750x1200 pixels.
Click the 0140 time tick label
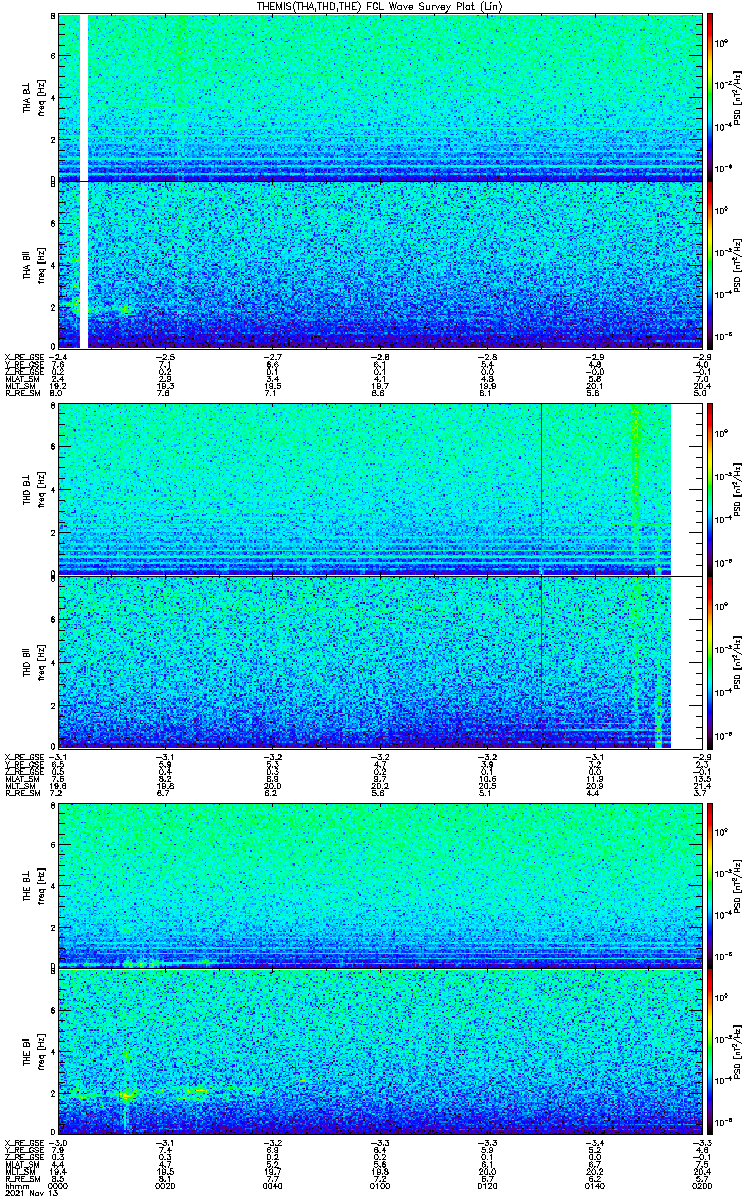(x=594, y=1186)
